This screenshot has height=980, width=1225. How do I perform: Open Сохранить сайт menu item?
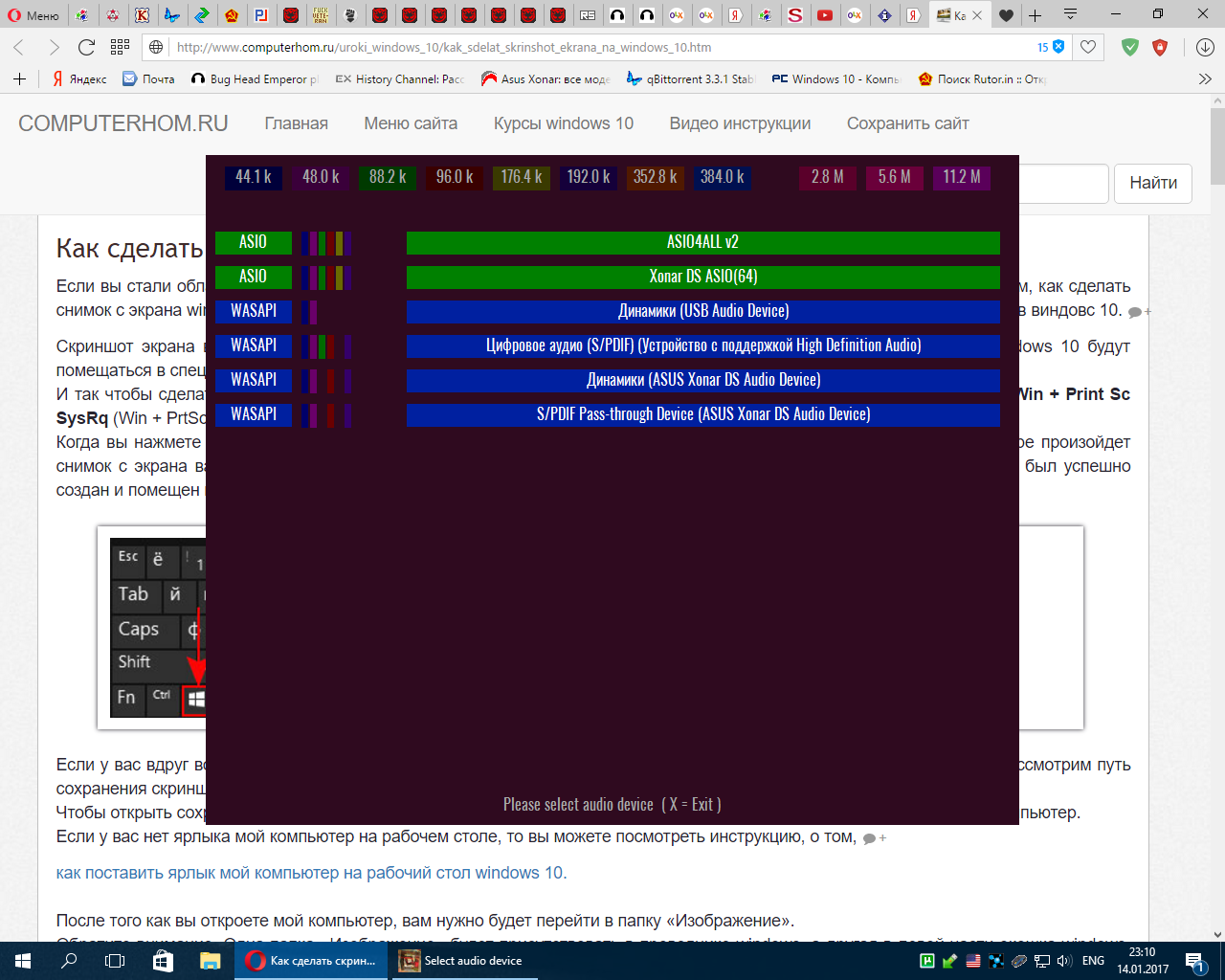908,123
